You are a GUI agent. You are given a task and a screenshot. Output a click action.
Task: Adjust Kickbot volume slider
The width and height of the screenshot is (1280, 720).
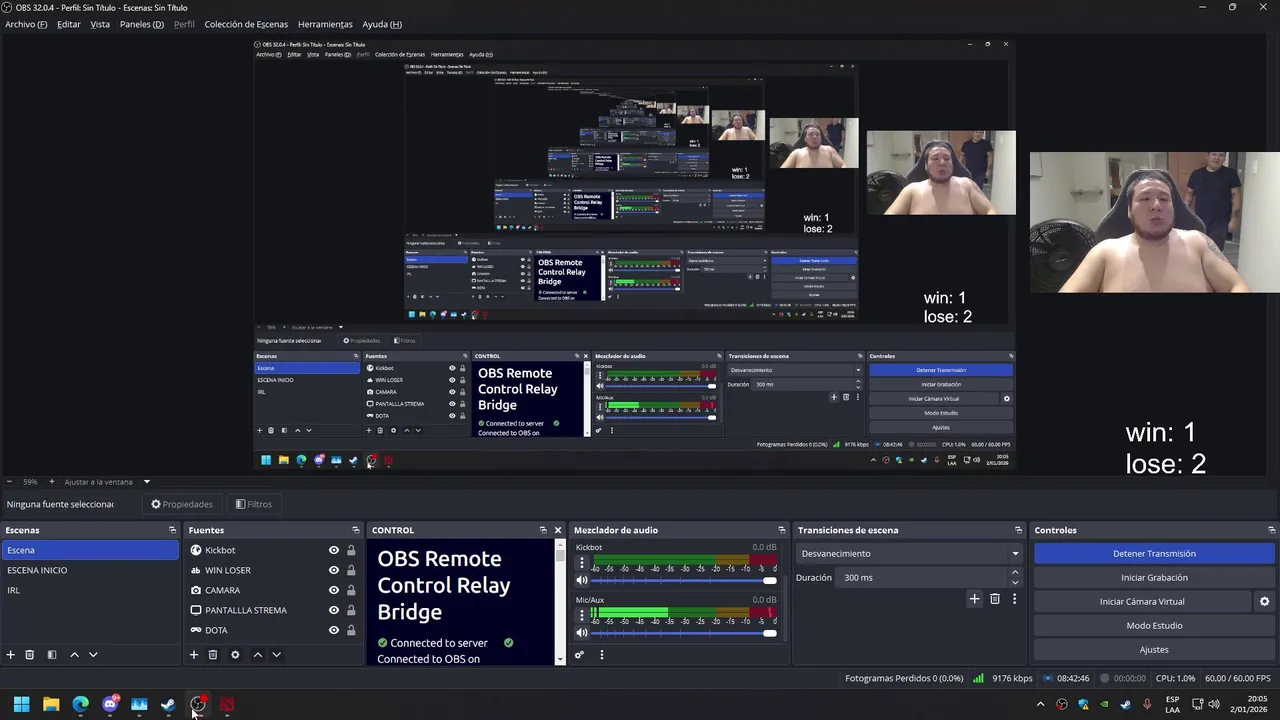(x=684, y=580)
